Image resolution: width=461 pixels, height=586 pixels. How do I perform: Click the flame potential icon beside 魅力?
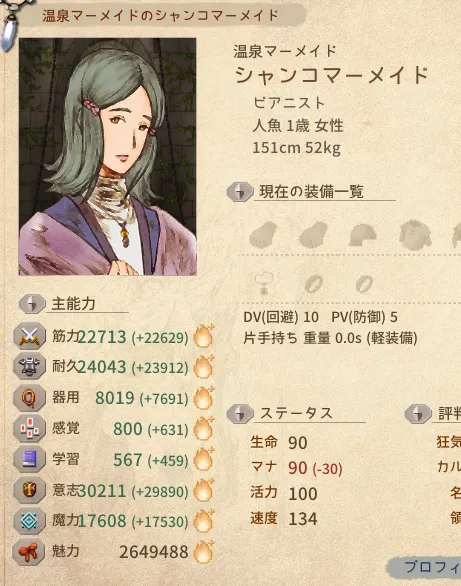(x=204, y=551)
